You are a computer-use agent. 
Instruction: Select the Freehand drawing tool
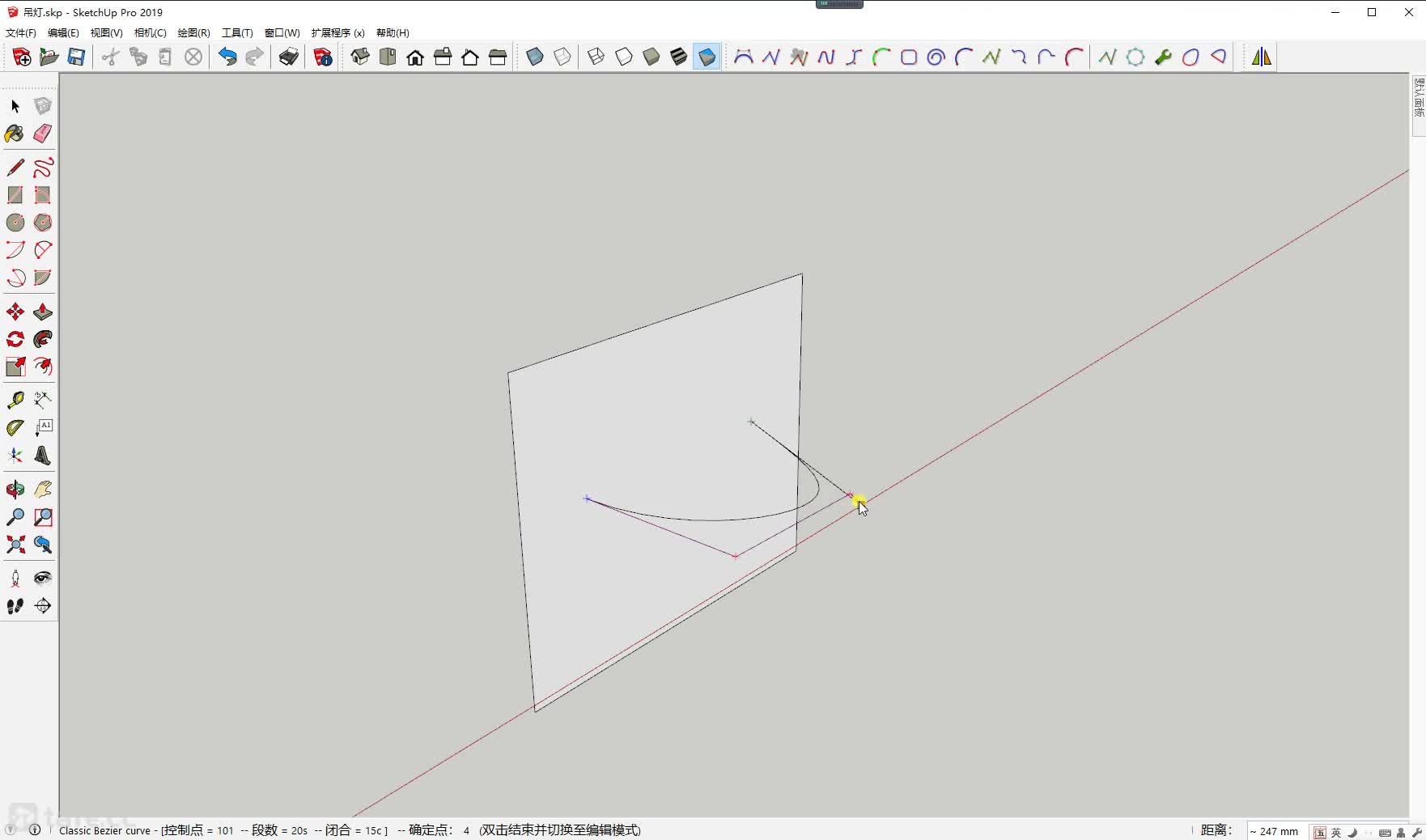coord(43,168)
